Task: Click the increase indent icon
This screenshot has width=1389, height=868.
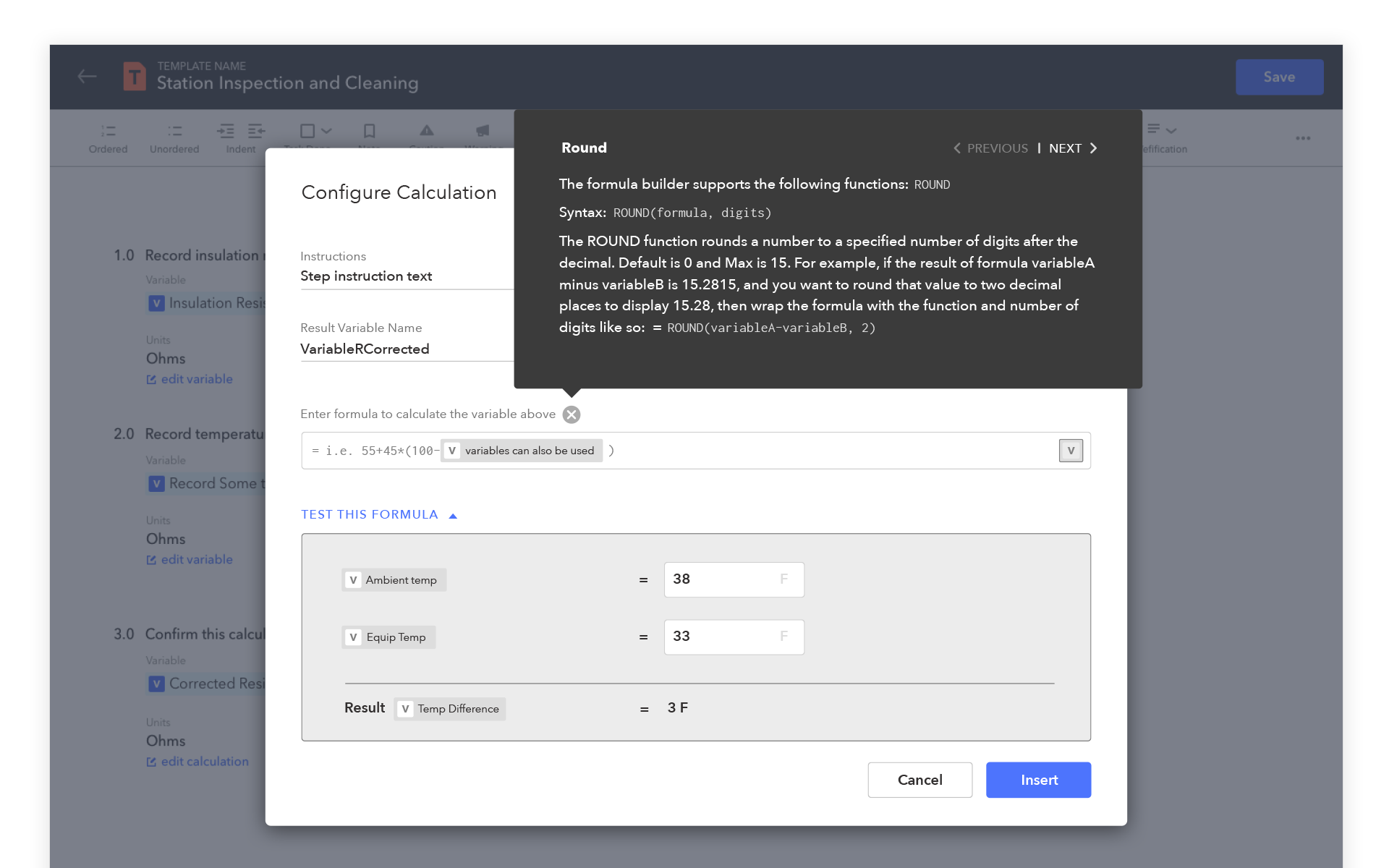Action: (226, 131)
